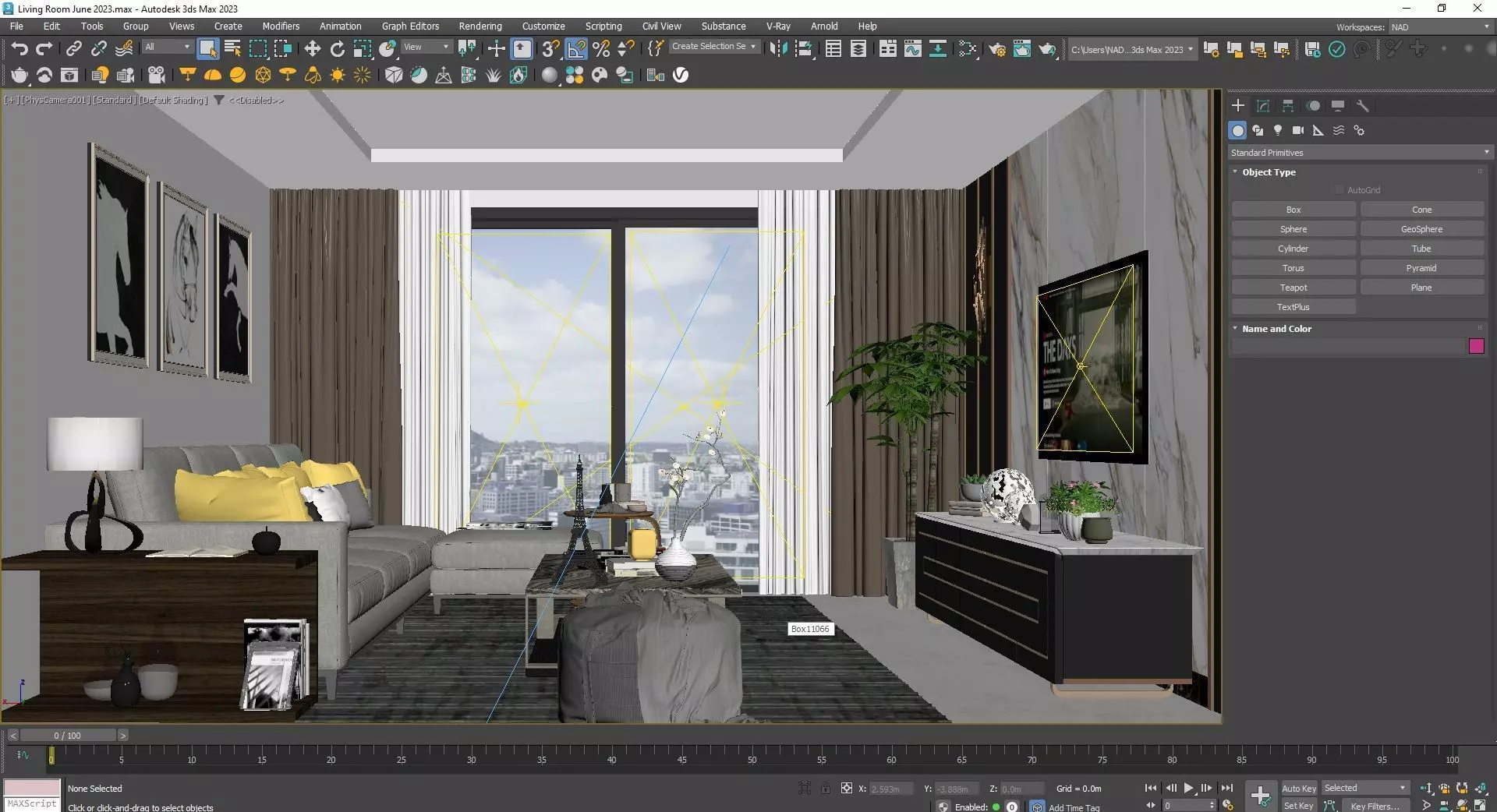Click the MAXScript listener field
The image size is (1497, 812).
[32, 803]
